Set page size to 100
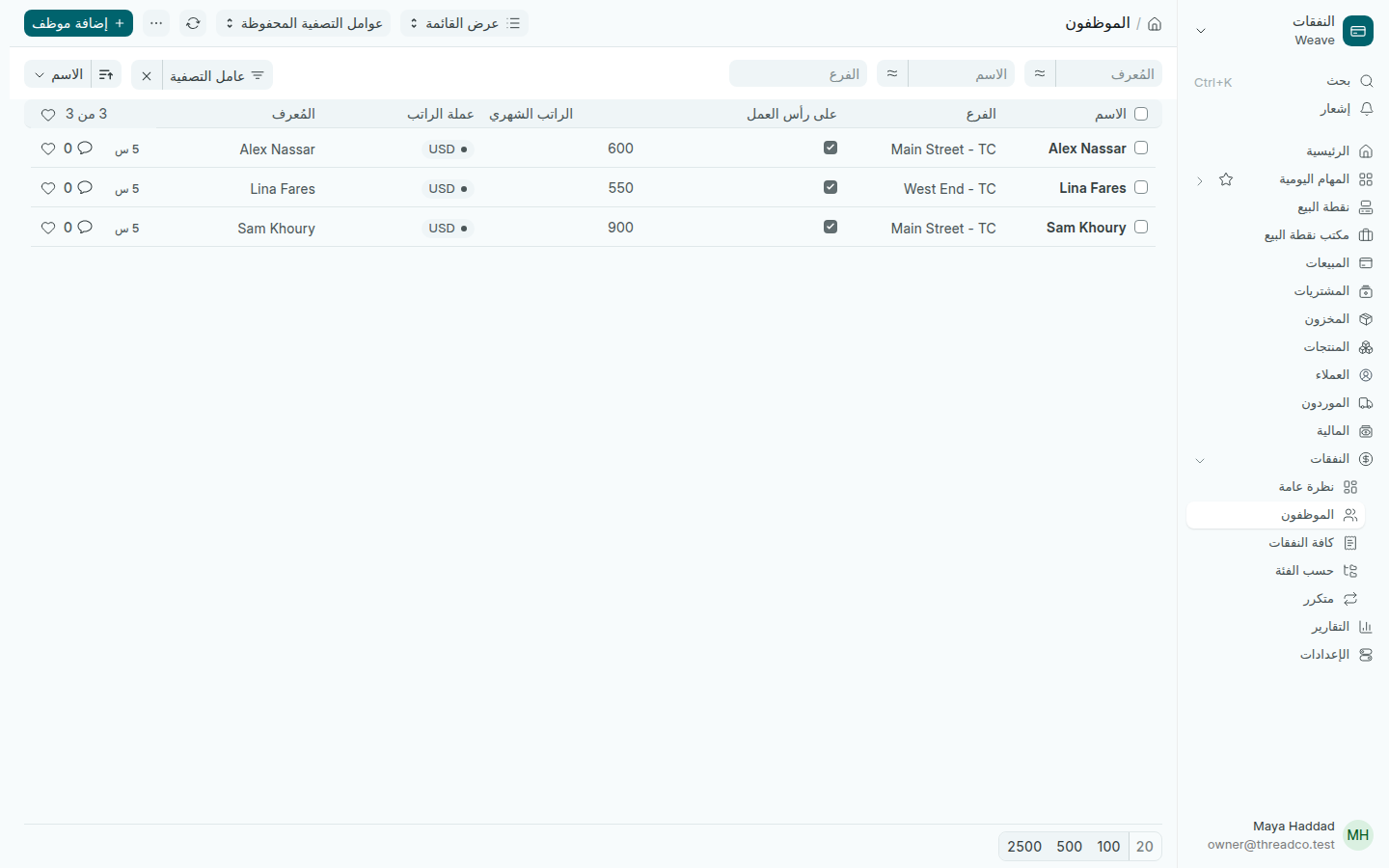1389x868 pixels. click(x=1108, y=846)
